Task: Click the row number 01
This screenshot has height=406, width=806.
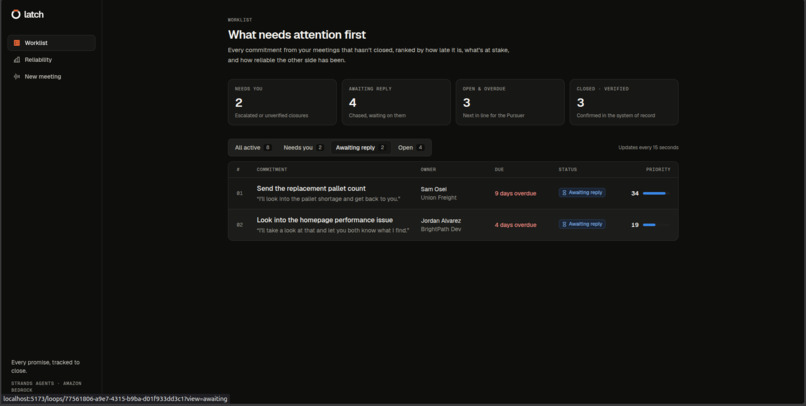Action: [x=240, y=193]
